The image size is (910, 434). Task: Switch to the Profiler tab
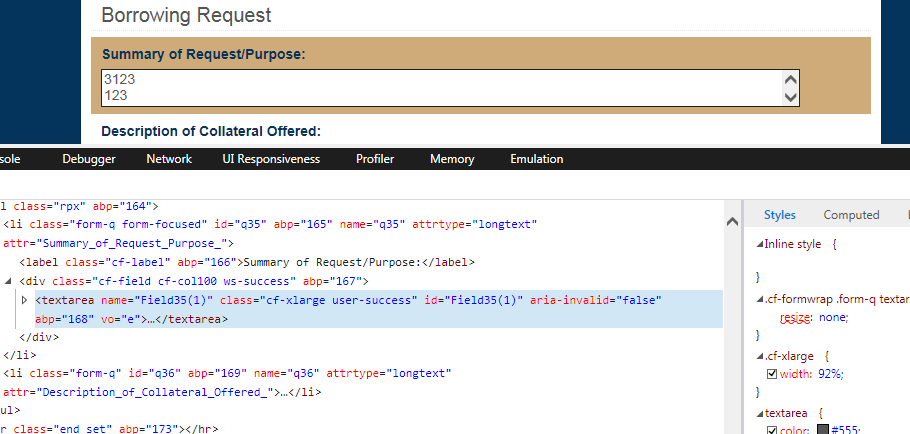[375, 159]
